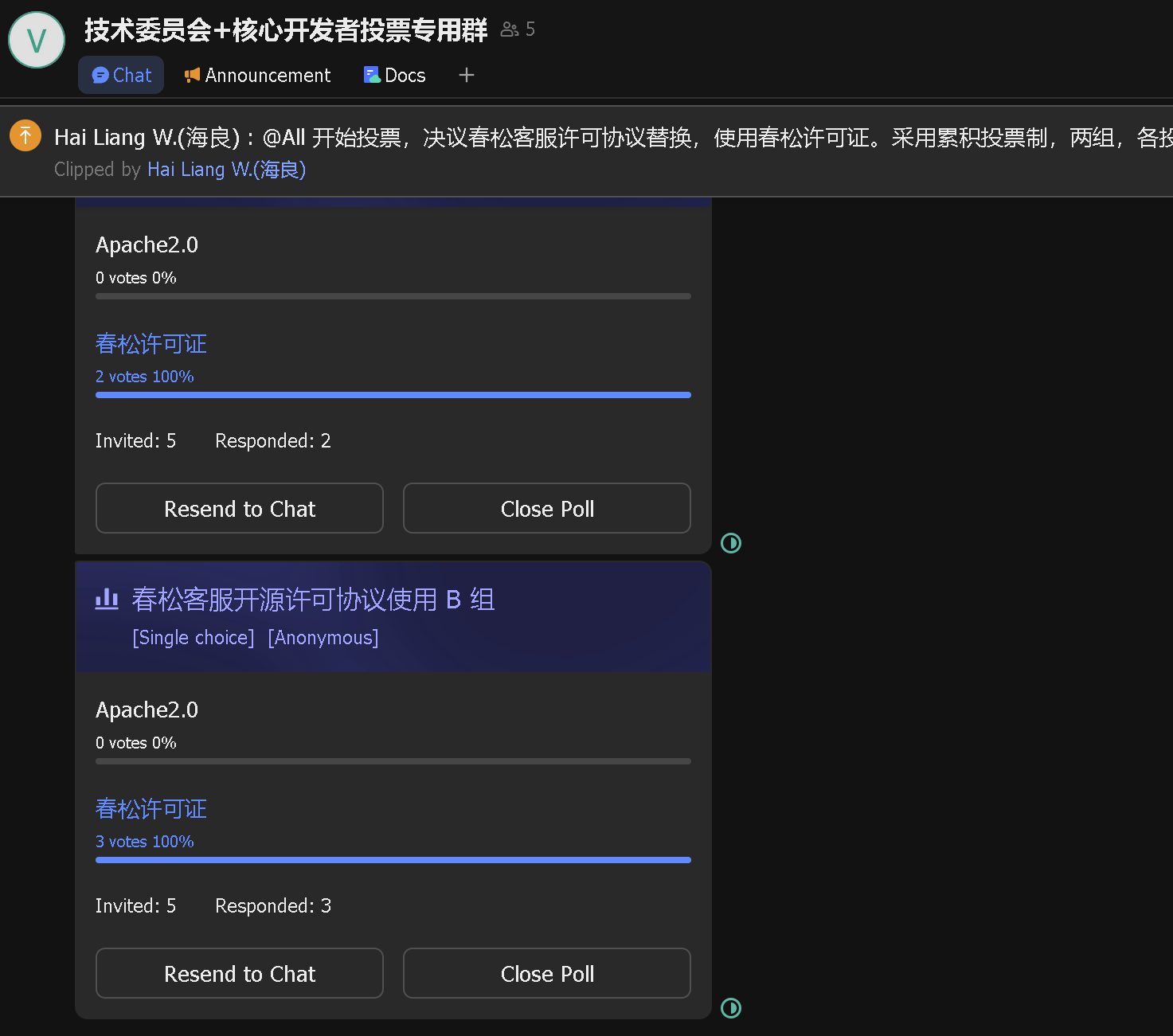Screen dimensions: 1173x1036
Task: Open the Announcement tab
Action: (x=257, y=75)
